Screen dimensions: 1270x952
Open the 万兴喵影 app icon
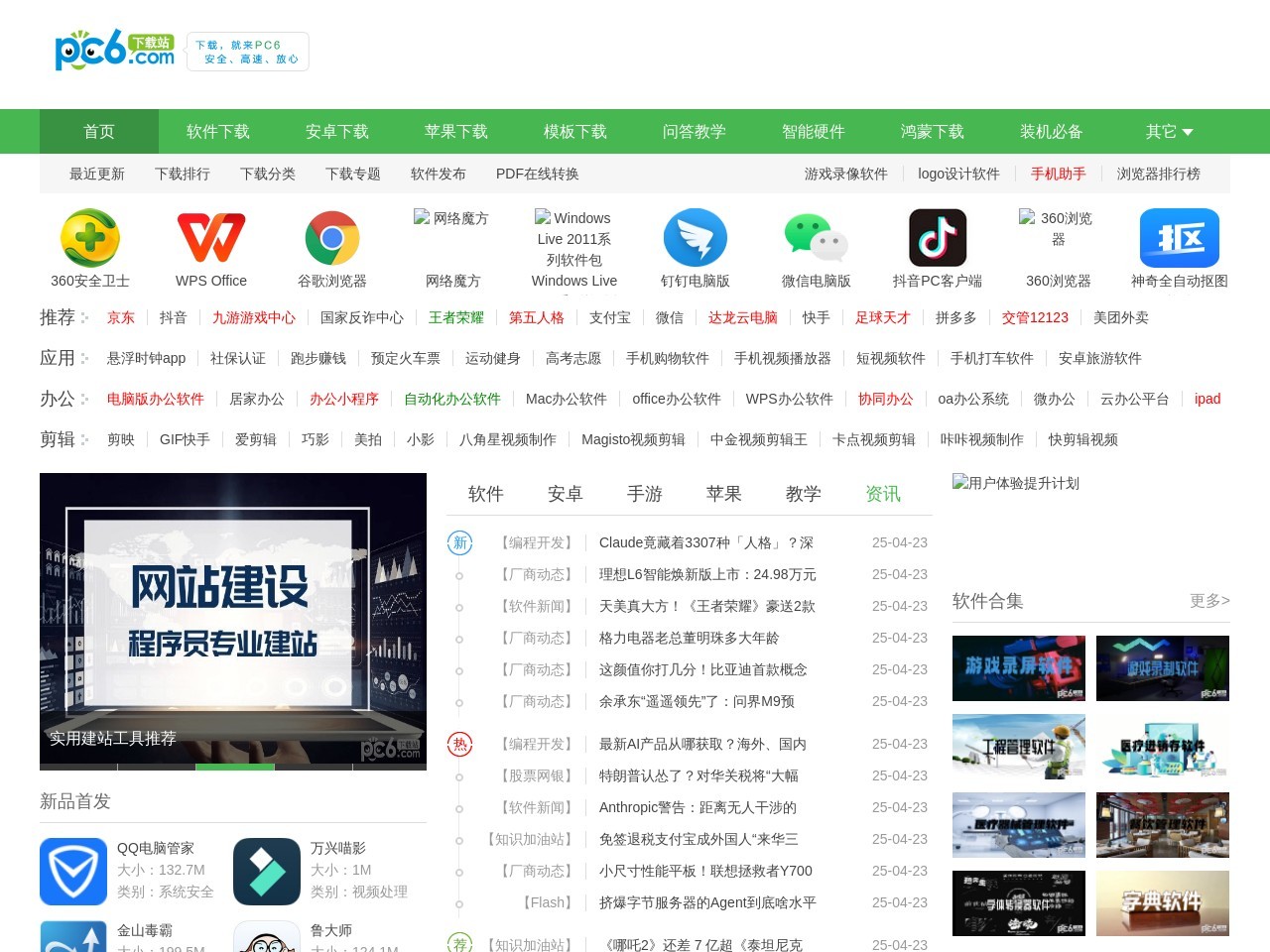pos(267,872)
